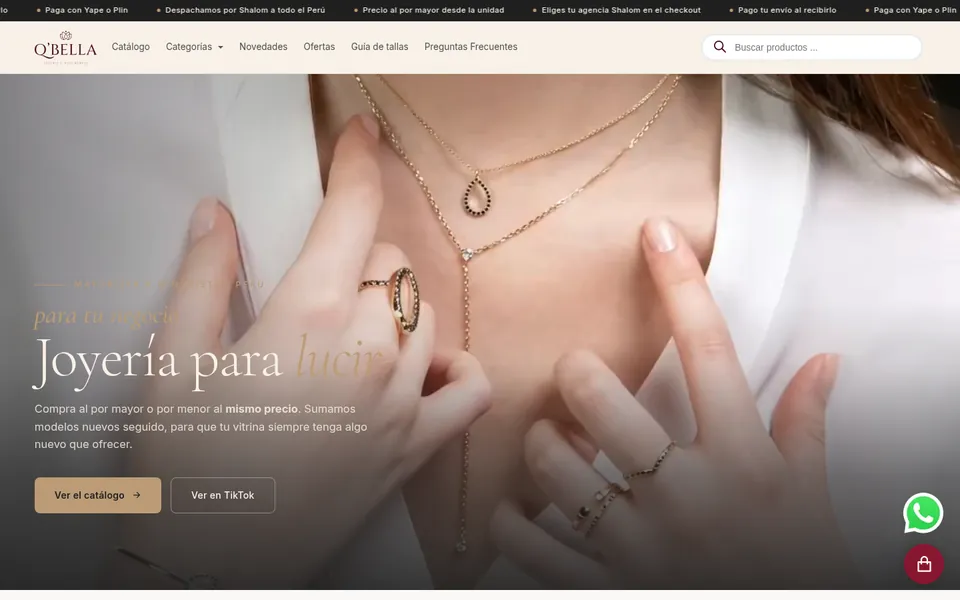
Task: Open the WhatsApp chat icon
Action: tap(923, 513)
